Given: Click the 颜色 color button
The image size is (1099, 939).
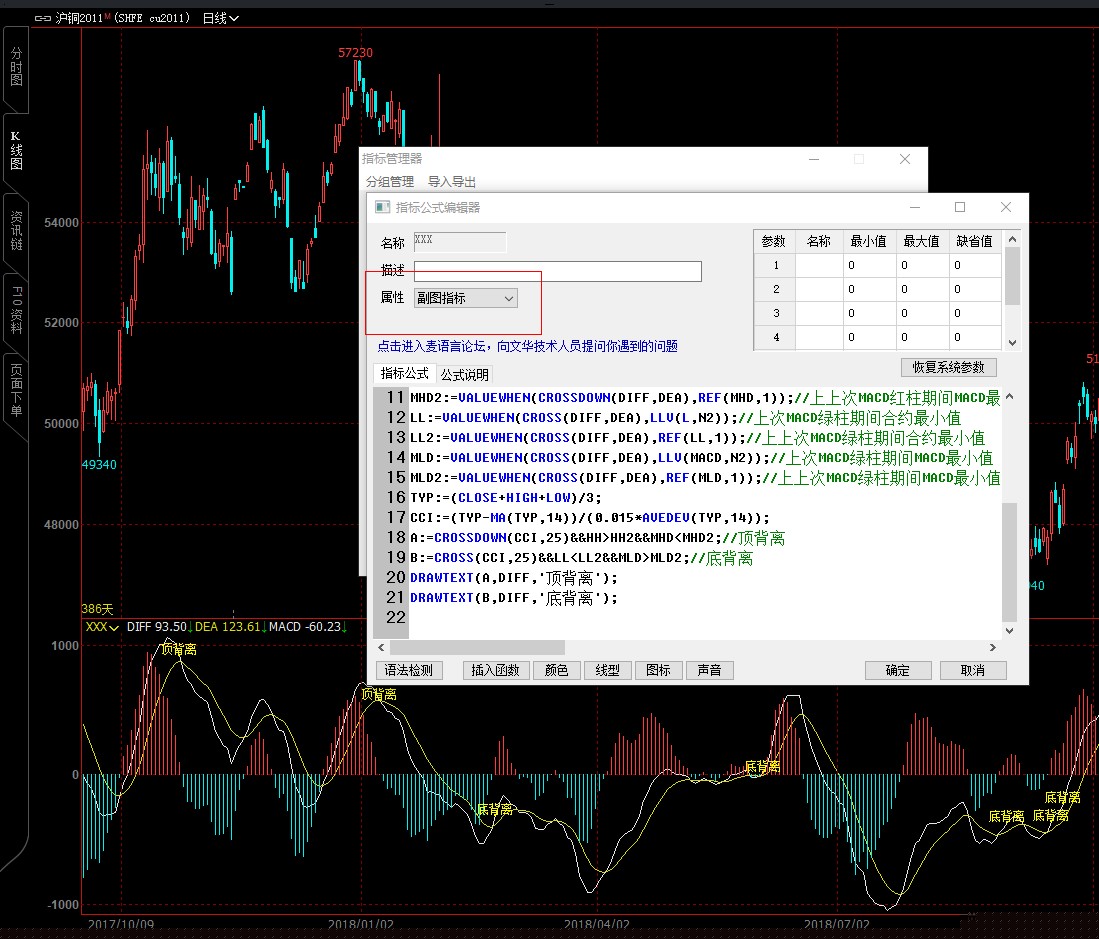Looking at the screenshot, I should pyautogui.click(x=555, y=670).
